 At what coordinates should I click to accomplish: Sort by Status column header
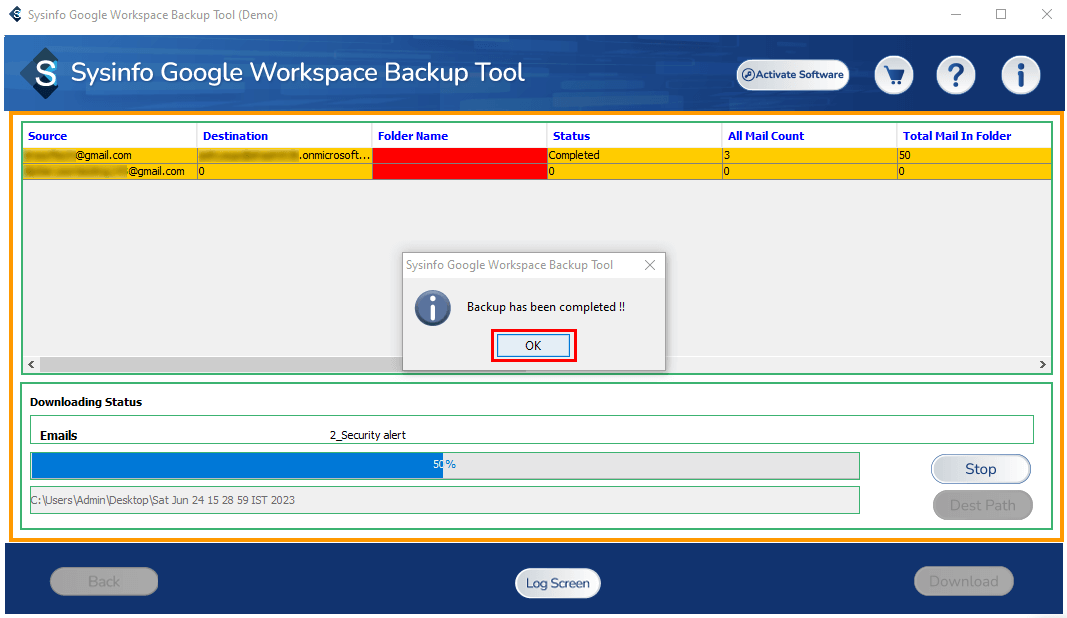click(x=571, y=136)
